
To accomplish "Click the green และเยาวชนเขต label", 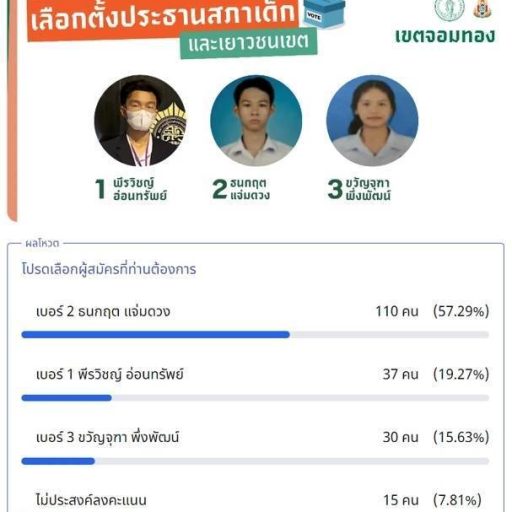I will point(248,43).
